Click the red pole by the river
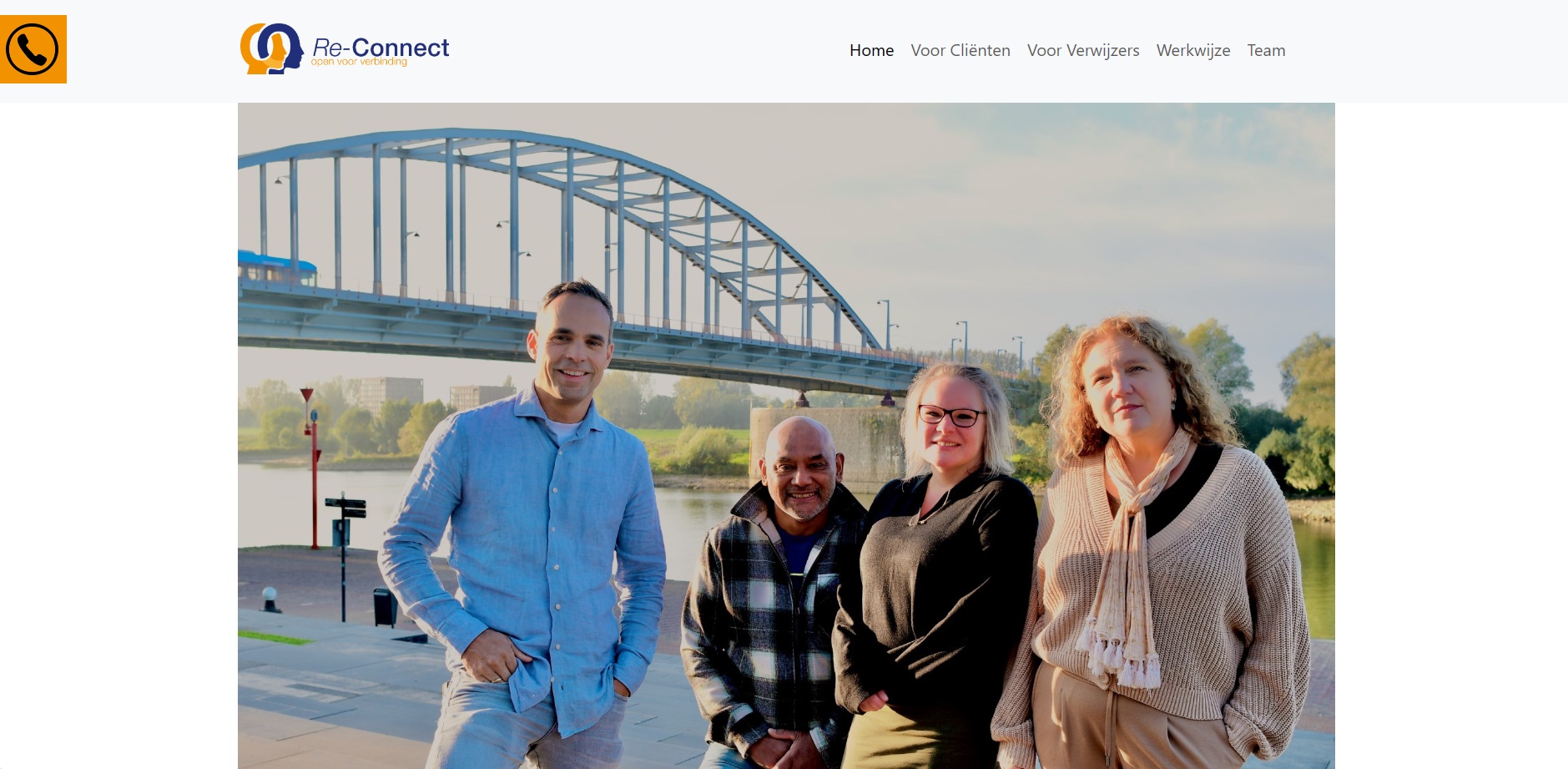Screen dimensions: 1568x769 pos(313,468)
